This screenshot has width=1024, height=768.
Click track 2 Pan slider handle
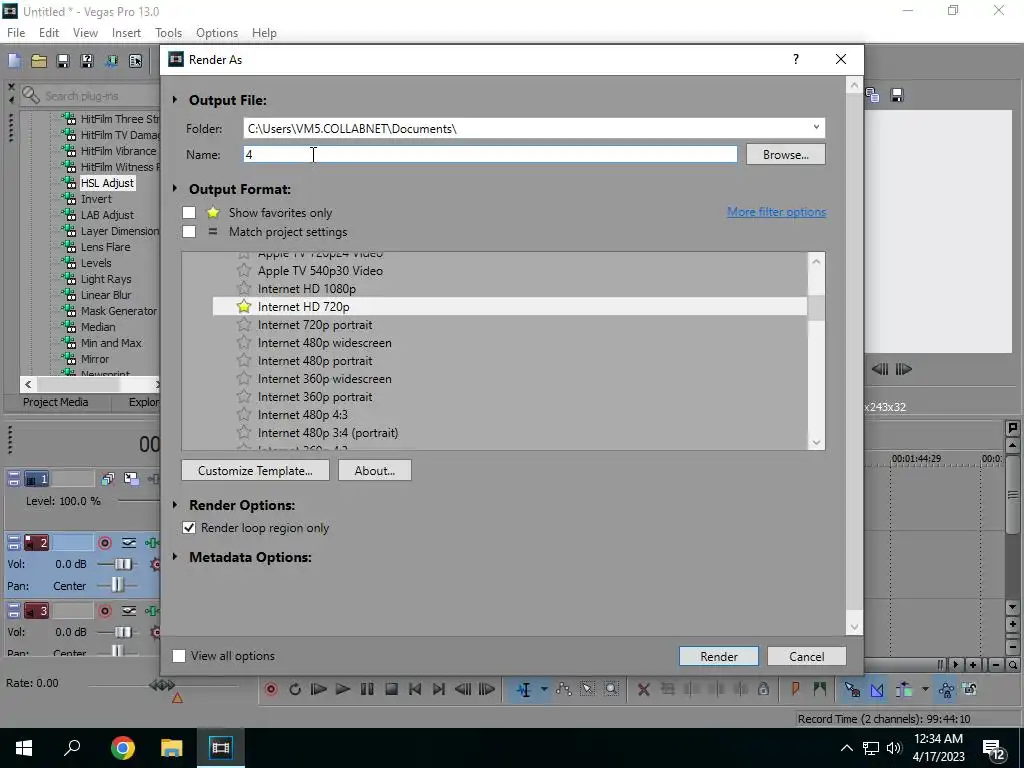pos(117,585)
